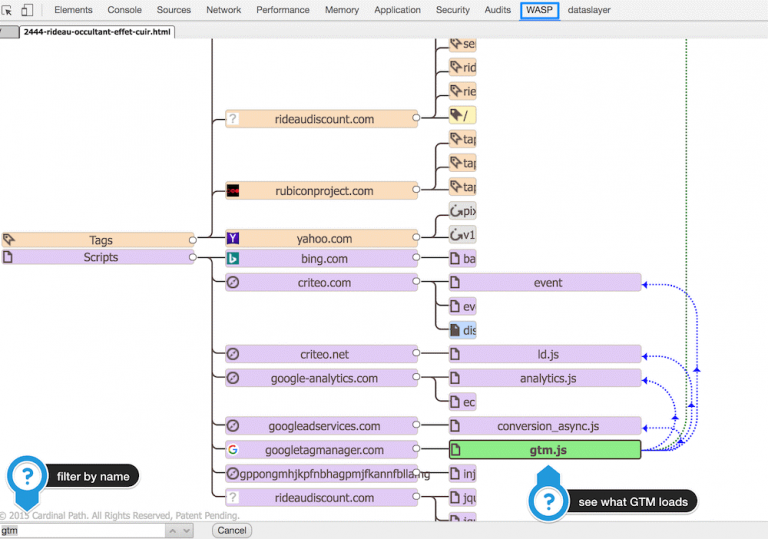Click the tag icon on Tags node
This screenshot has width=768, height=539.
pyautogui.click(x=9, y=240)
